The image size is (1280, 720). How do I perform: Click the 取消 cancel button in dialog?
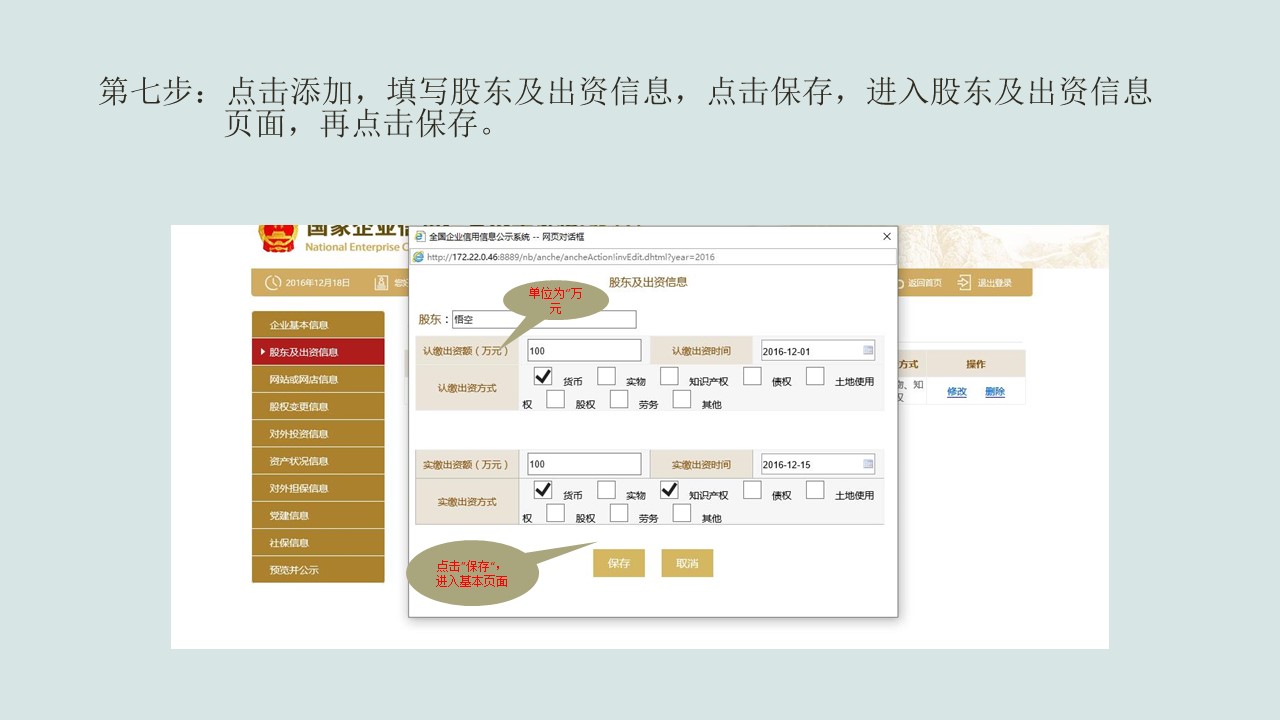687,563
